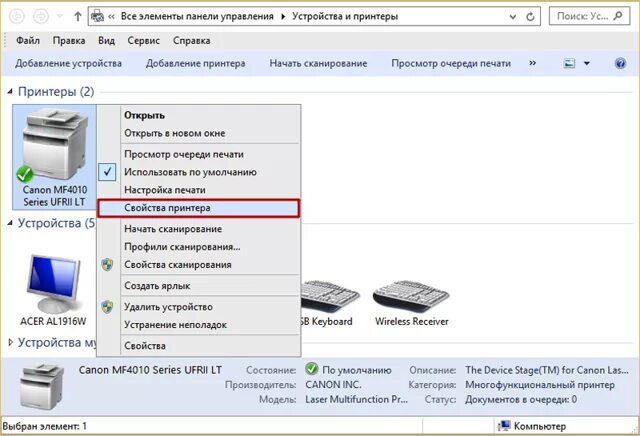The height and width of the screenshot is (436, 640).
Task: Collapse the Устройства group
Action: click(x=10, y=223)
